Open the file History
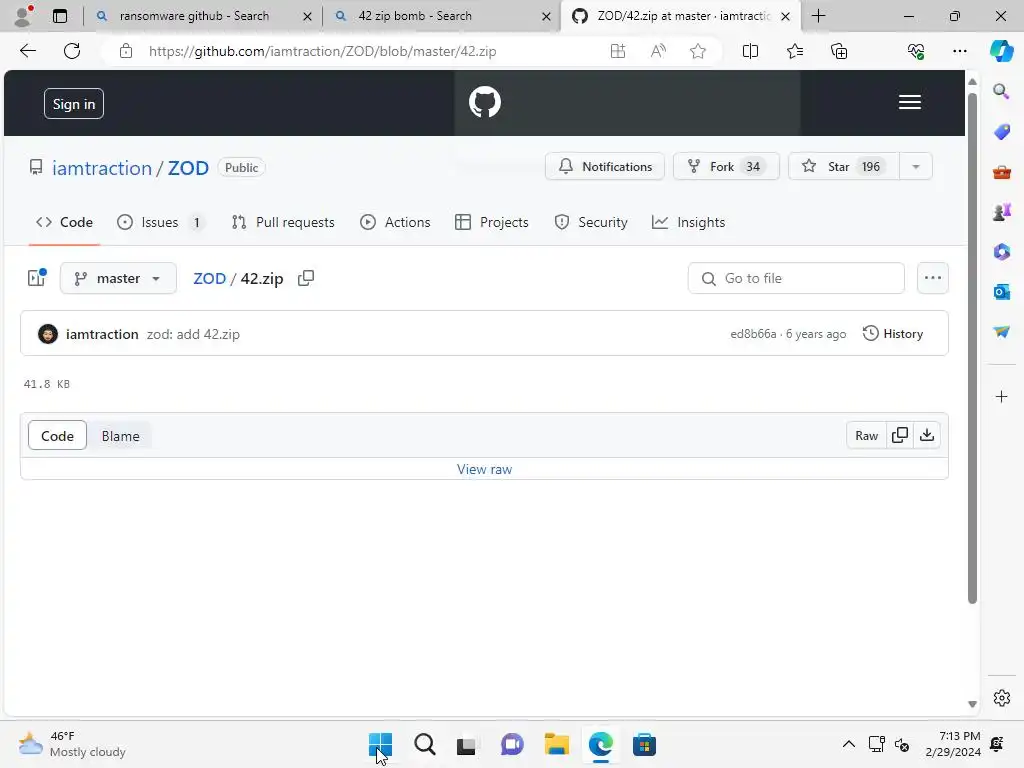The image size is (1024, 768). [x=893, y=334]
